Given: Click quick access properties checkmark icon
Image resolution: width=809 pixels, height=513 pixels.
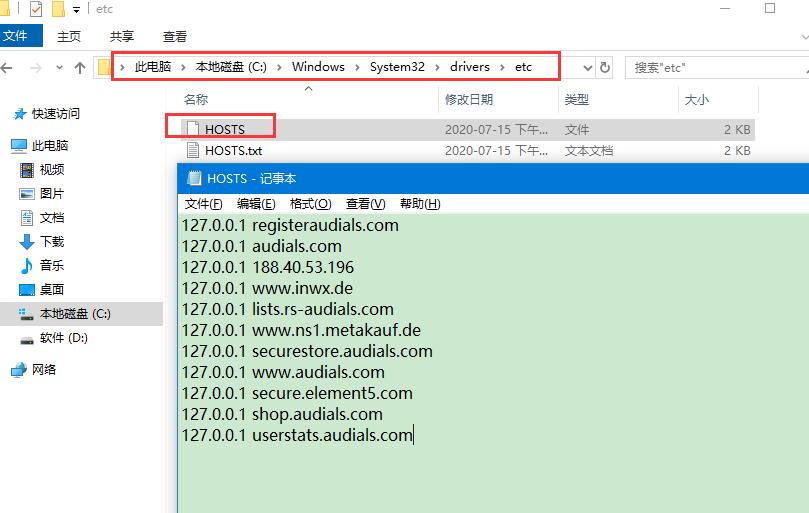Looking at the screenshot, I should (36, 9).
